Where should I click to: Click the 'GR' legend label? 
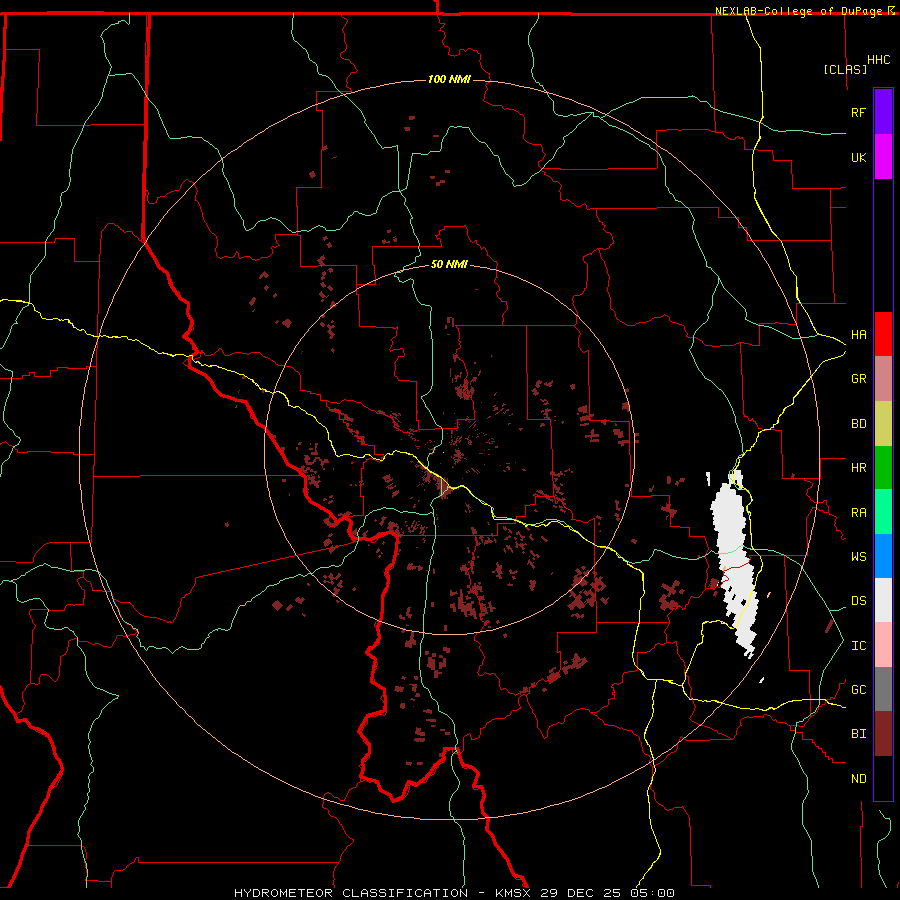pos(858,379)
